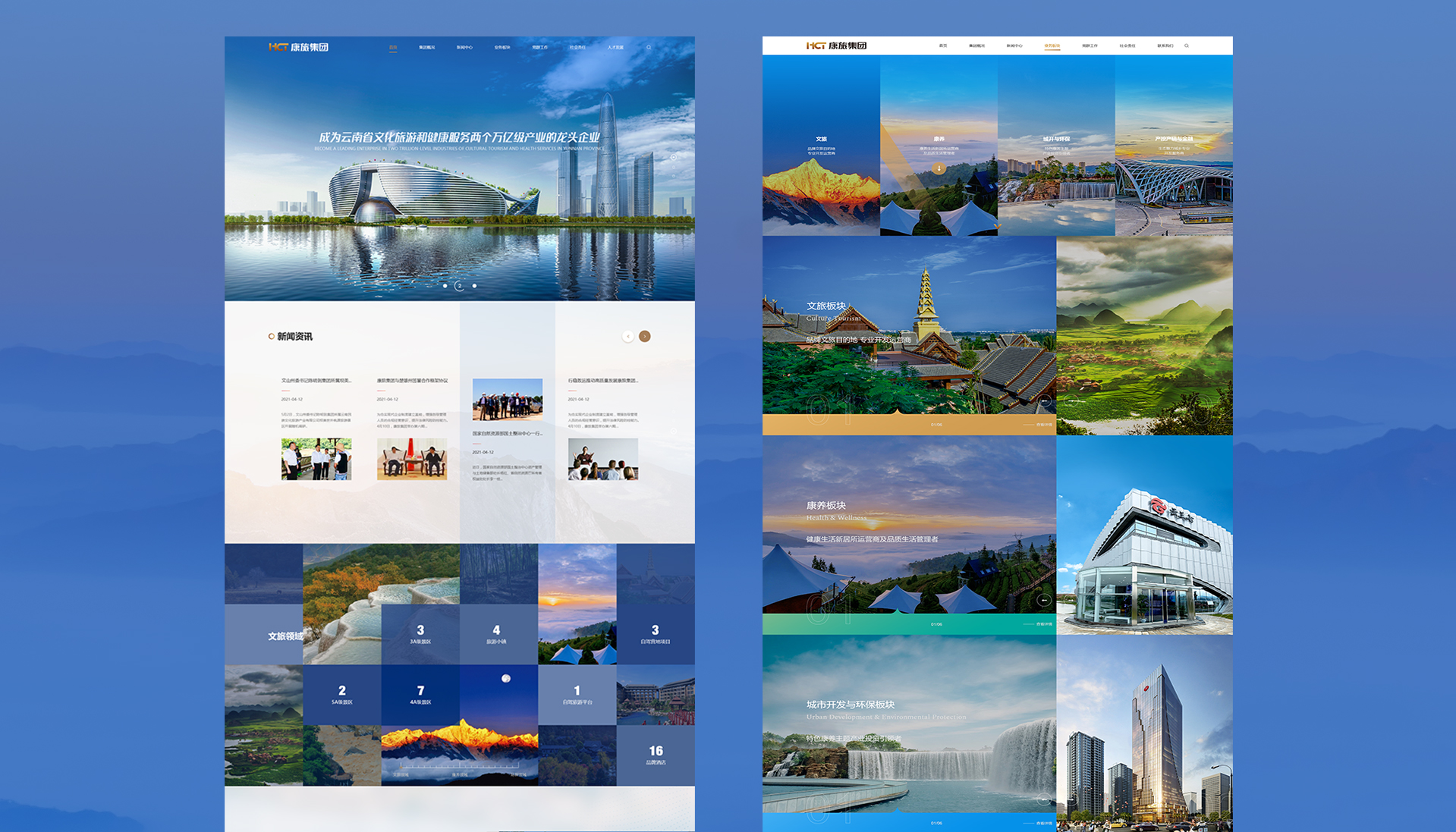Open 集团概况 in left page navigation
This screenshot has width=1456, height=832.
426,47
